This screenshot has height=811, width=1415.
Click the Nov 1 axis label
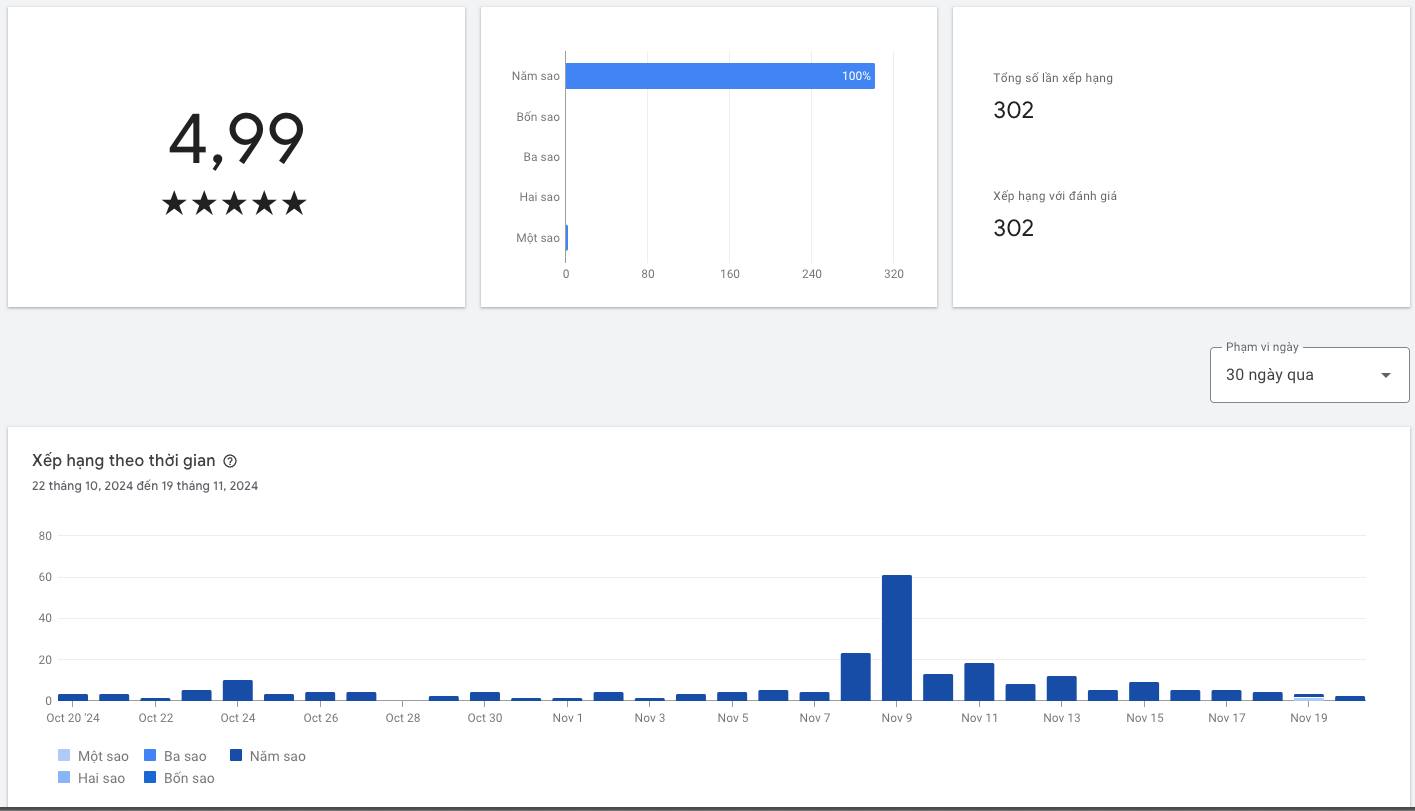click(x=567, y=718)
